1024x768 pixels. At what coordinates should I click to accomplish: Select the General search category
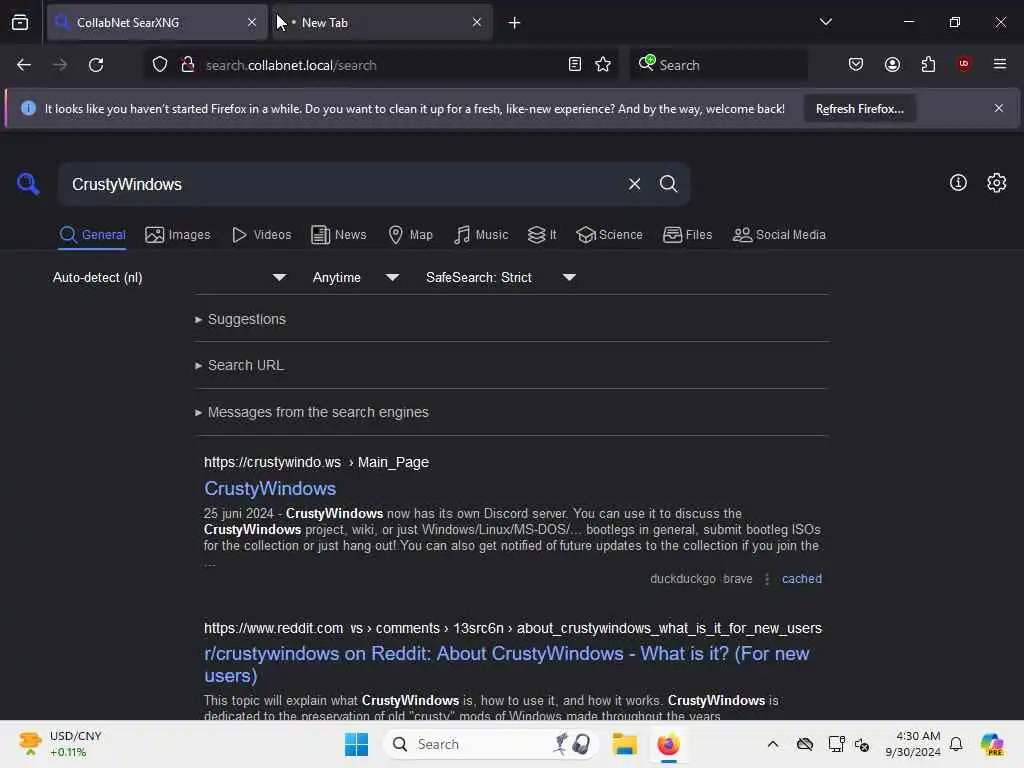coord(92,235)
